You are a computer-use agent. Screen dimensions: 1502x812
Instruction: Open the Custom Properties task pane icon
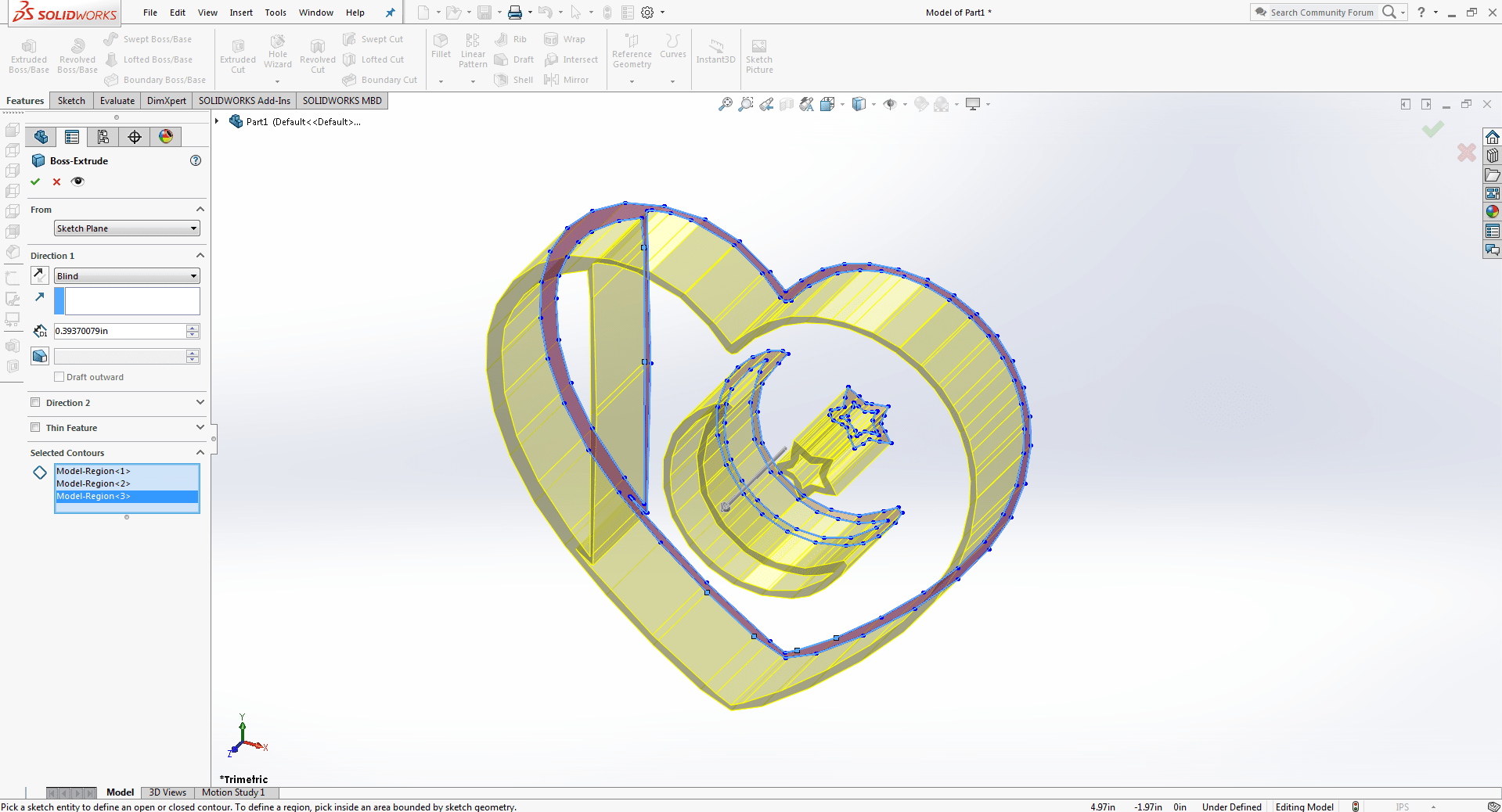tap(1492, 231)
